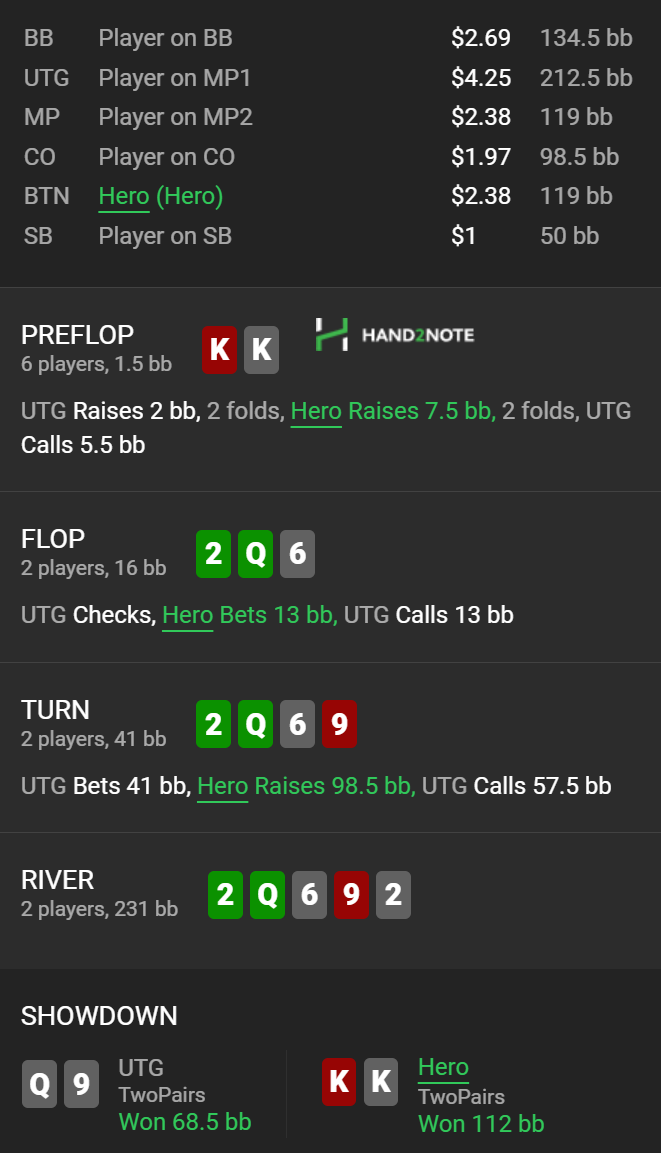661x1153 pixels.
Task: Open the Hero link in showdown
Action: pyautogui.click(x=443, y=1067)
